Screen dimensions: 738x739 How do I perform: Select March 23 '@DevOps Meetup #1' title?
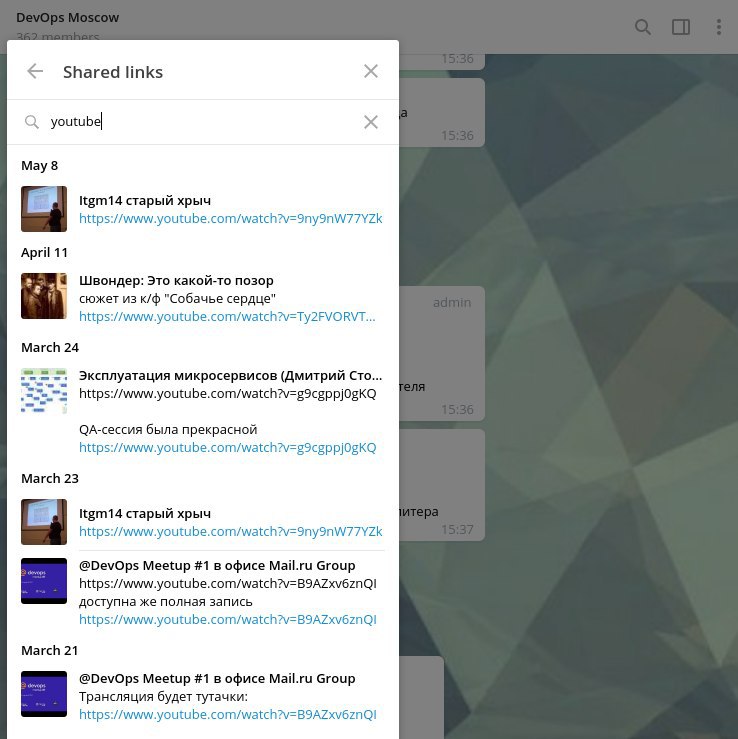[217, 566]
